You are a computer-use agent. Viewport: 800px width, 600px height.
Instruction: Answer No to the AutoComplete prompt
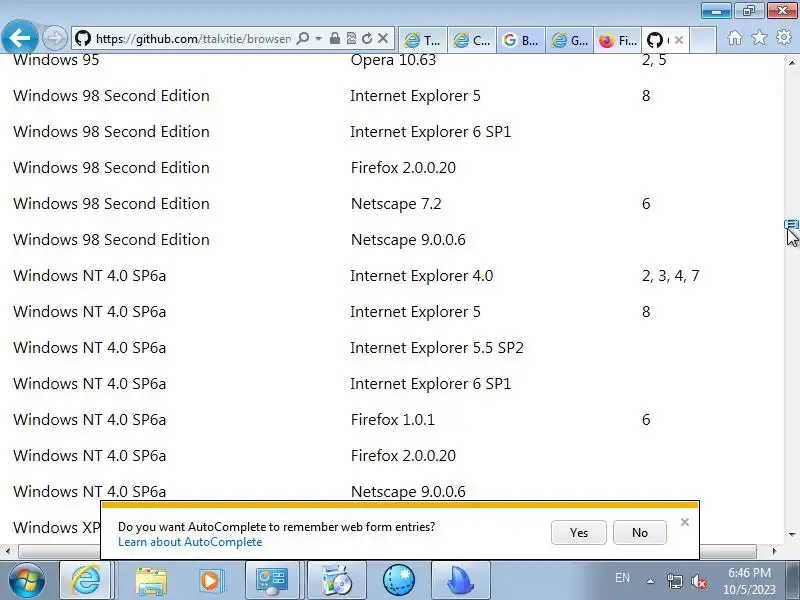click(x=640, y=533)
